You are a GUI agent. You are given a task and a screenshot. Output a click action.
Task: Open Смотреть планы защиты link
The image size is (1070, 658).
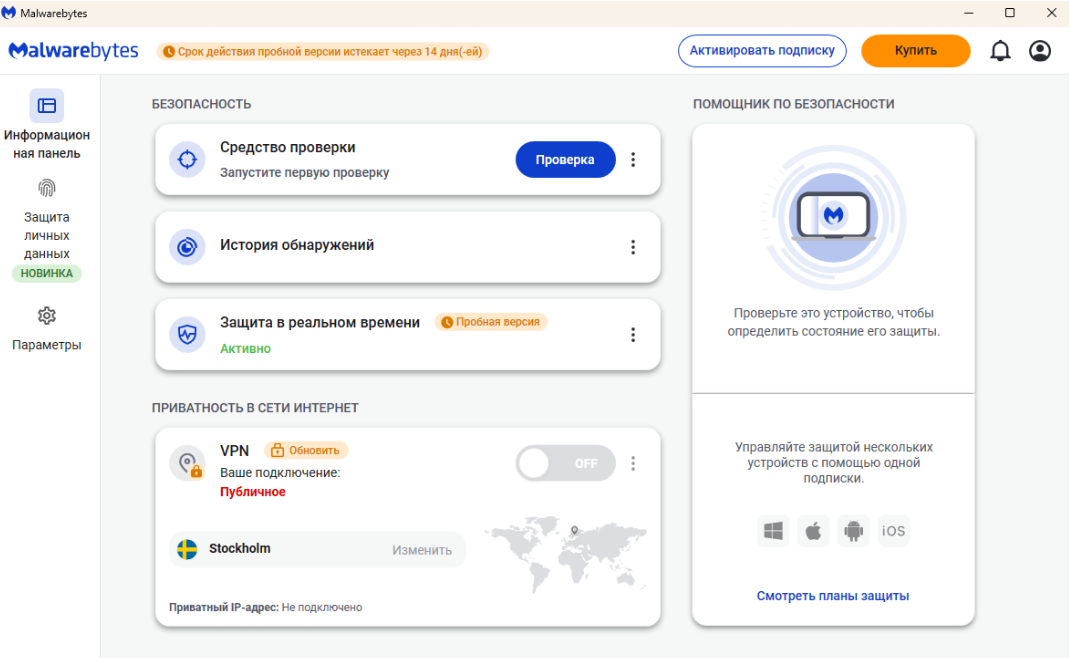833,596
